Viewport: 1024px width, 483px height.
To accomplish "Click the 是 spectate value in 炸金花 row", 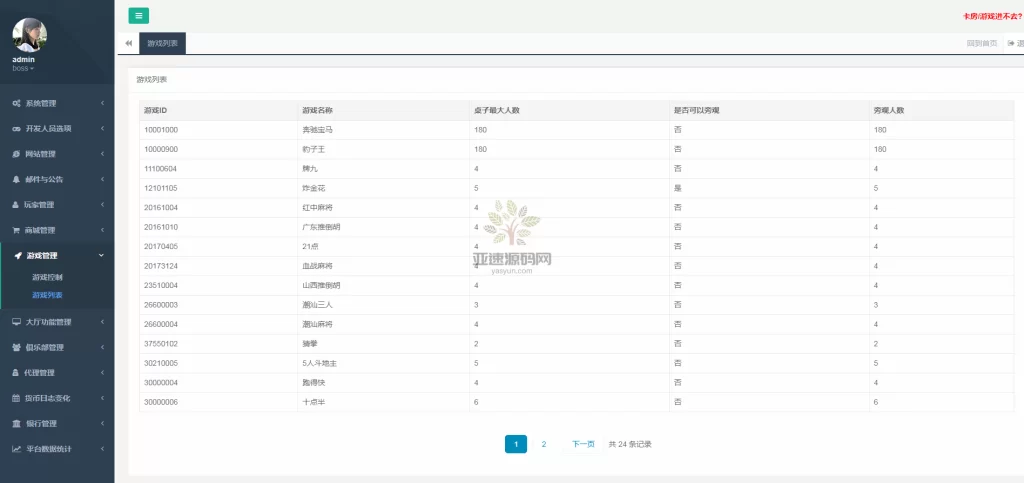I will pos(677,188).
